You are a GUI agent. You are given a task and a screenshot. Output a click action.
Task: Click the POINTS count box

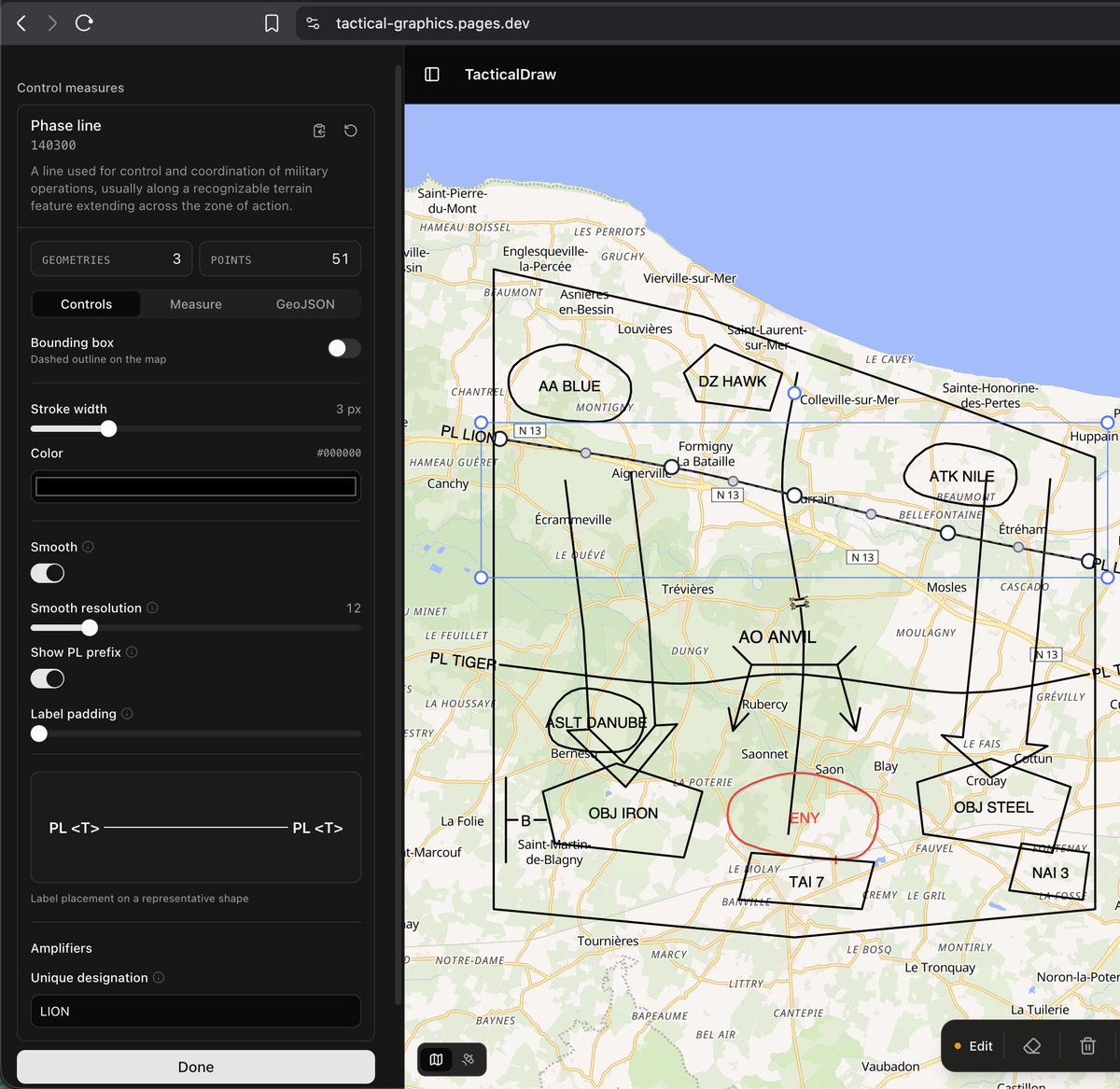point(280,258)
